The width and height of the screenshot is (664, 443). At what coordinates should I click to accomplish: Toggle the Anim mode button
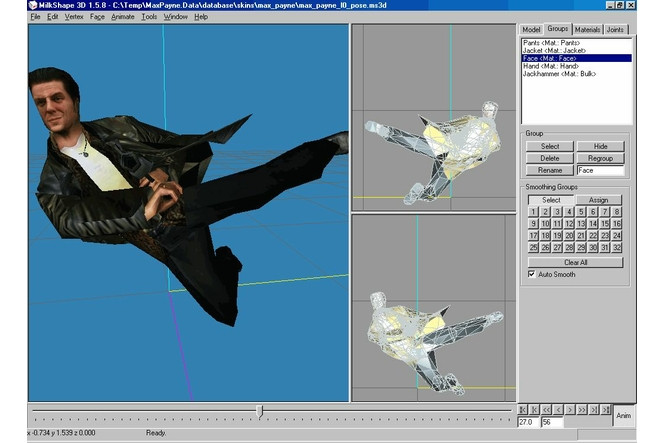(623, 415)
